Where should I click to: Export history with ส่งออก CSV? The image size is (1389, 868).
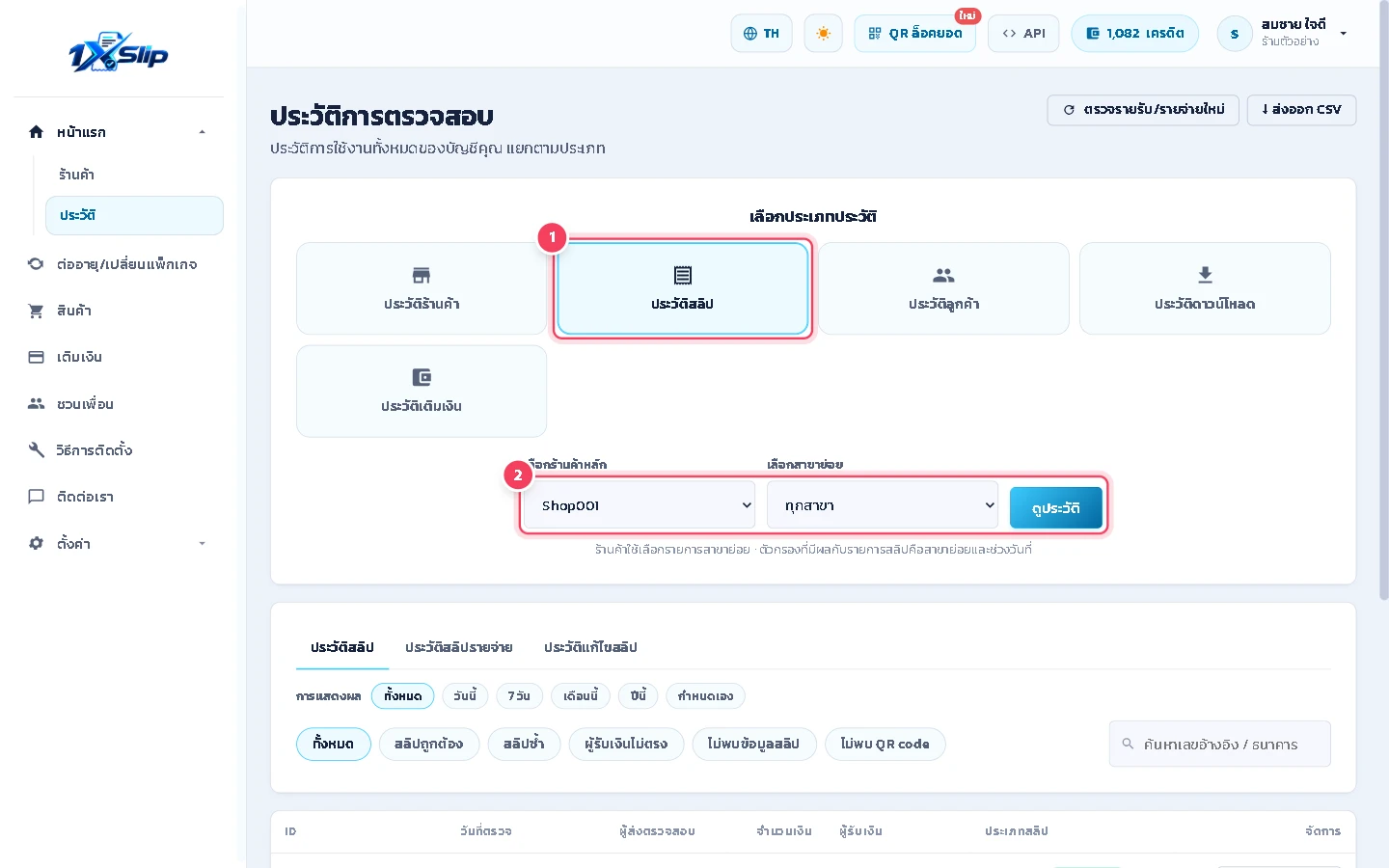1301,110
